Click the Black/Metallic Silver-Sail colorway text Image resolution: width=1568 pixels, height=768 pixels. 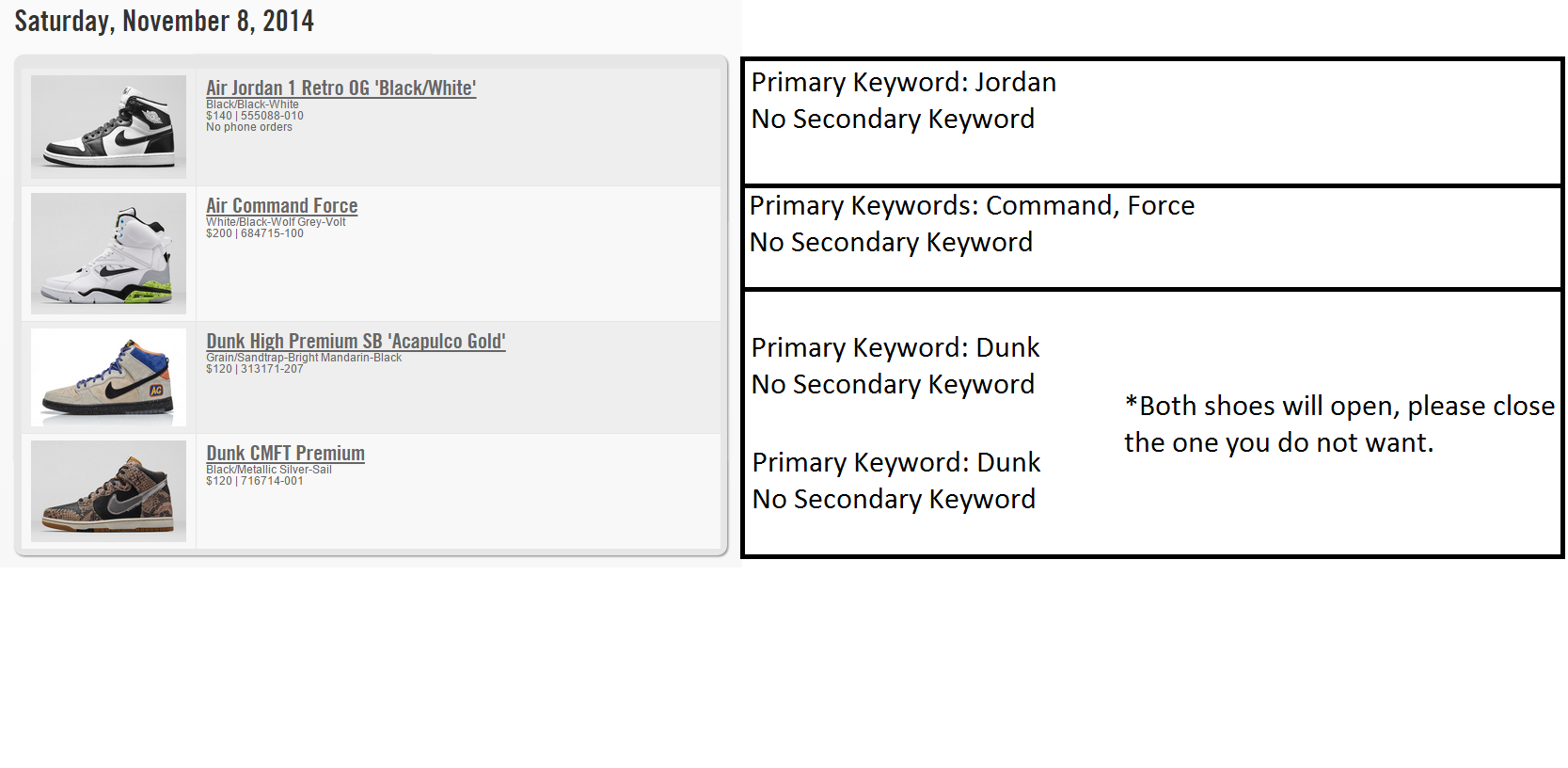[269, 470]
